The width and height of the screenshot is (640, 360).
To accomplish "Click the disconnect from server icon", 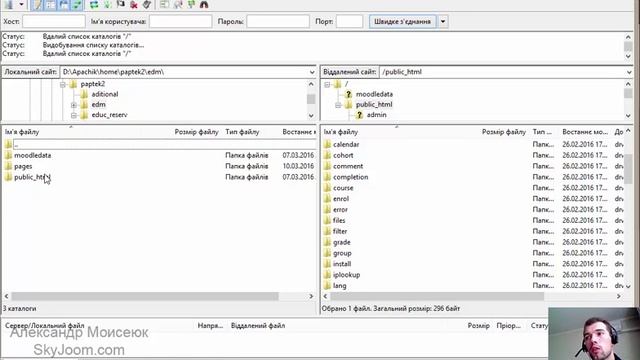I will point(134,4).
